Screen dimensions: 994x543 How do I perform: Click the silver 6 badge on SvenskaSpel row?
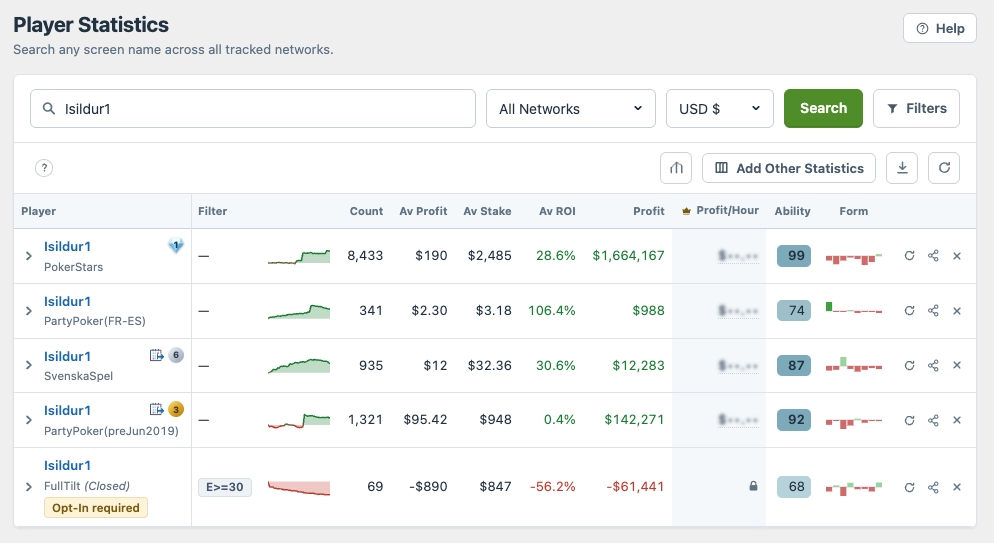176,355
